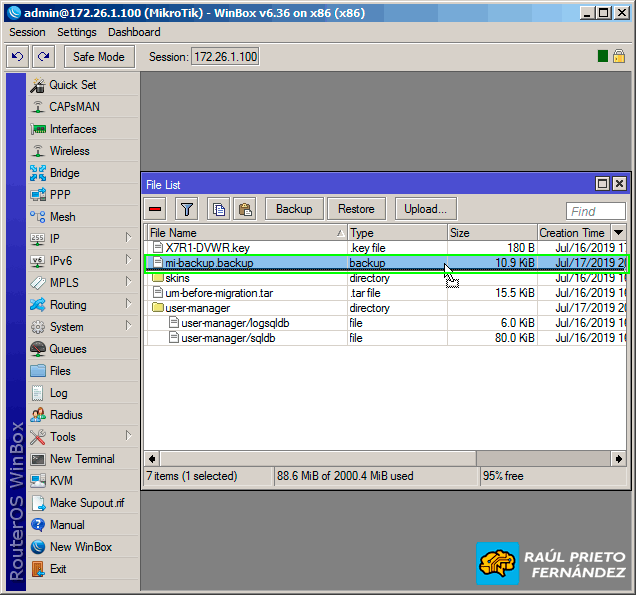636x595 pixels.
Task: Open the Dashboard menu
Action: click(x=134, y=32)
